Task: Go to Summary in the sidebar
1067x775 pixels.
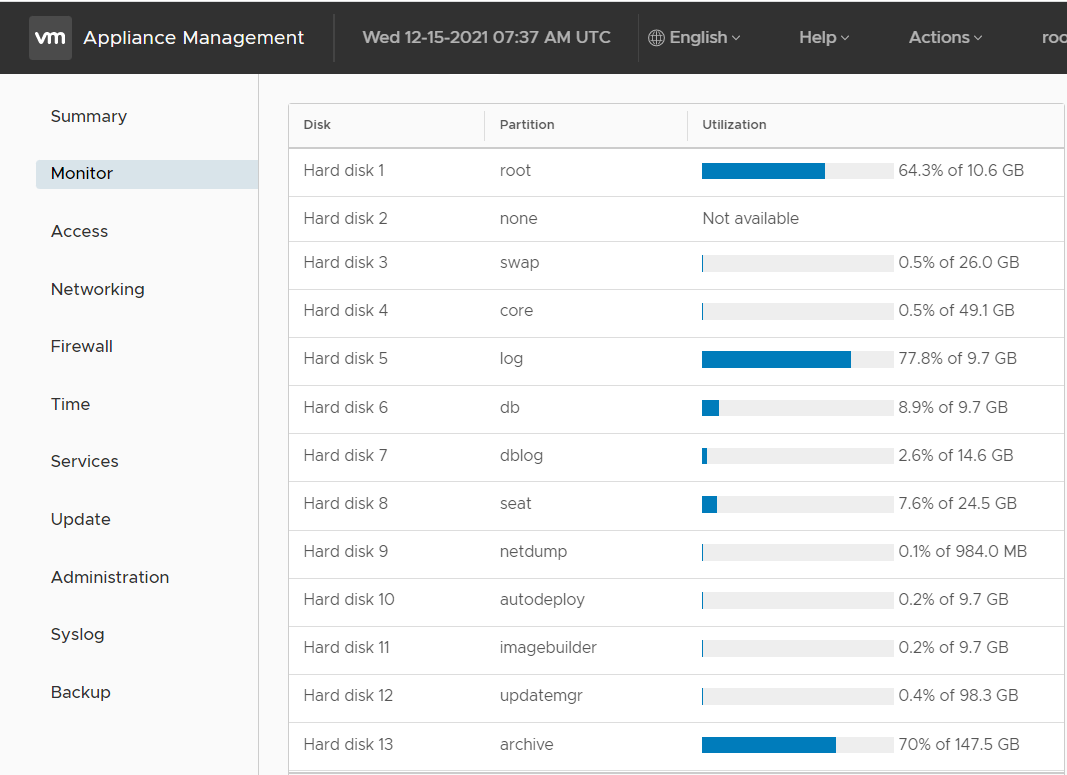Action: point(89,116)
